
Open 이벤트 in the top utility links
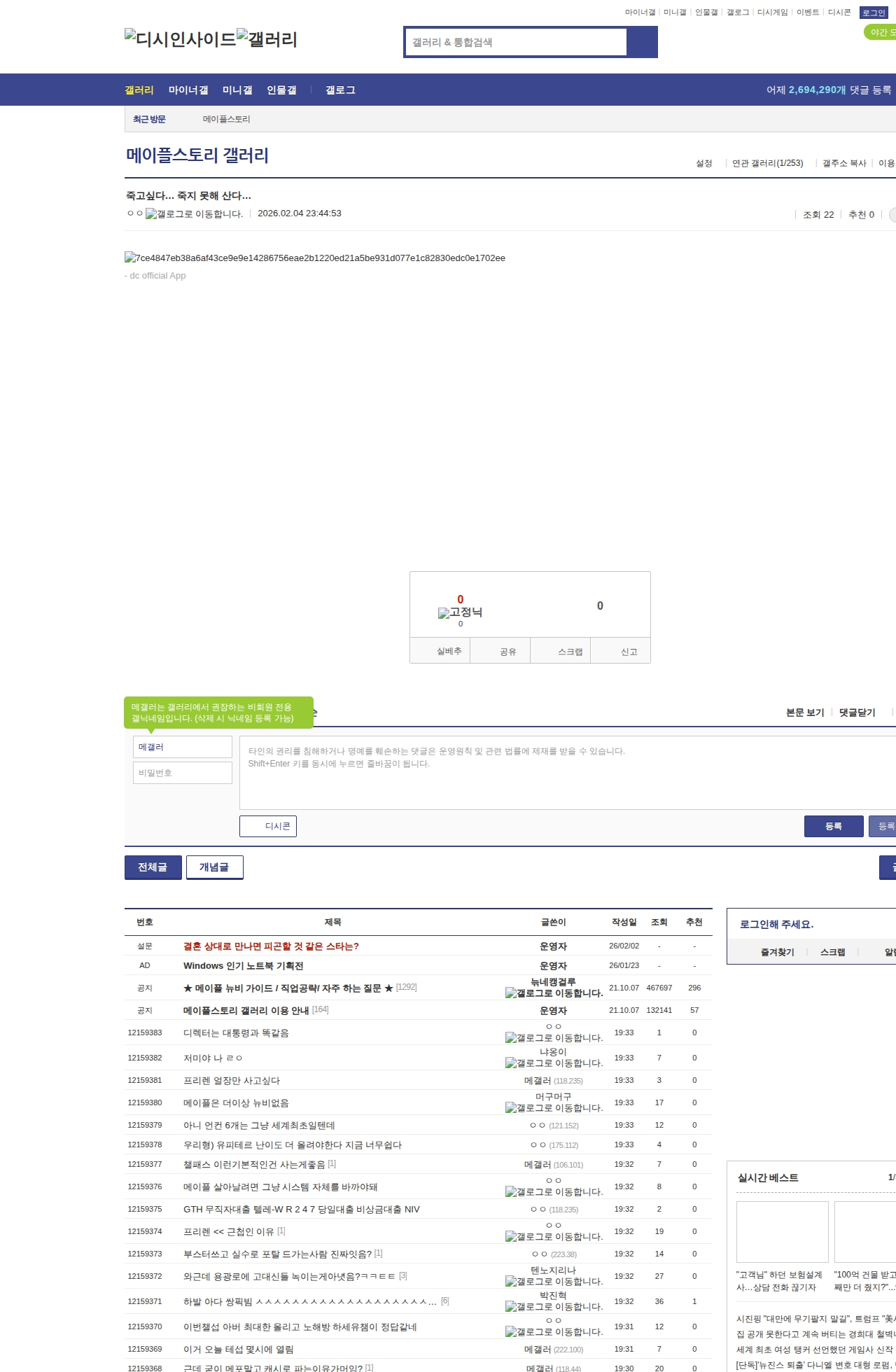(808, 13)
